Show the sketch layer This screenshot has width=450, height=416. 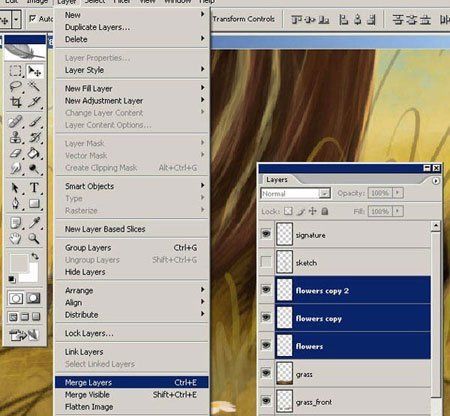pos(266,262)
